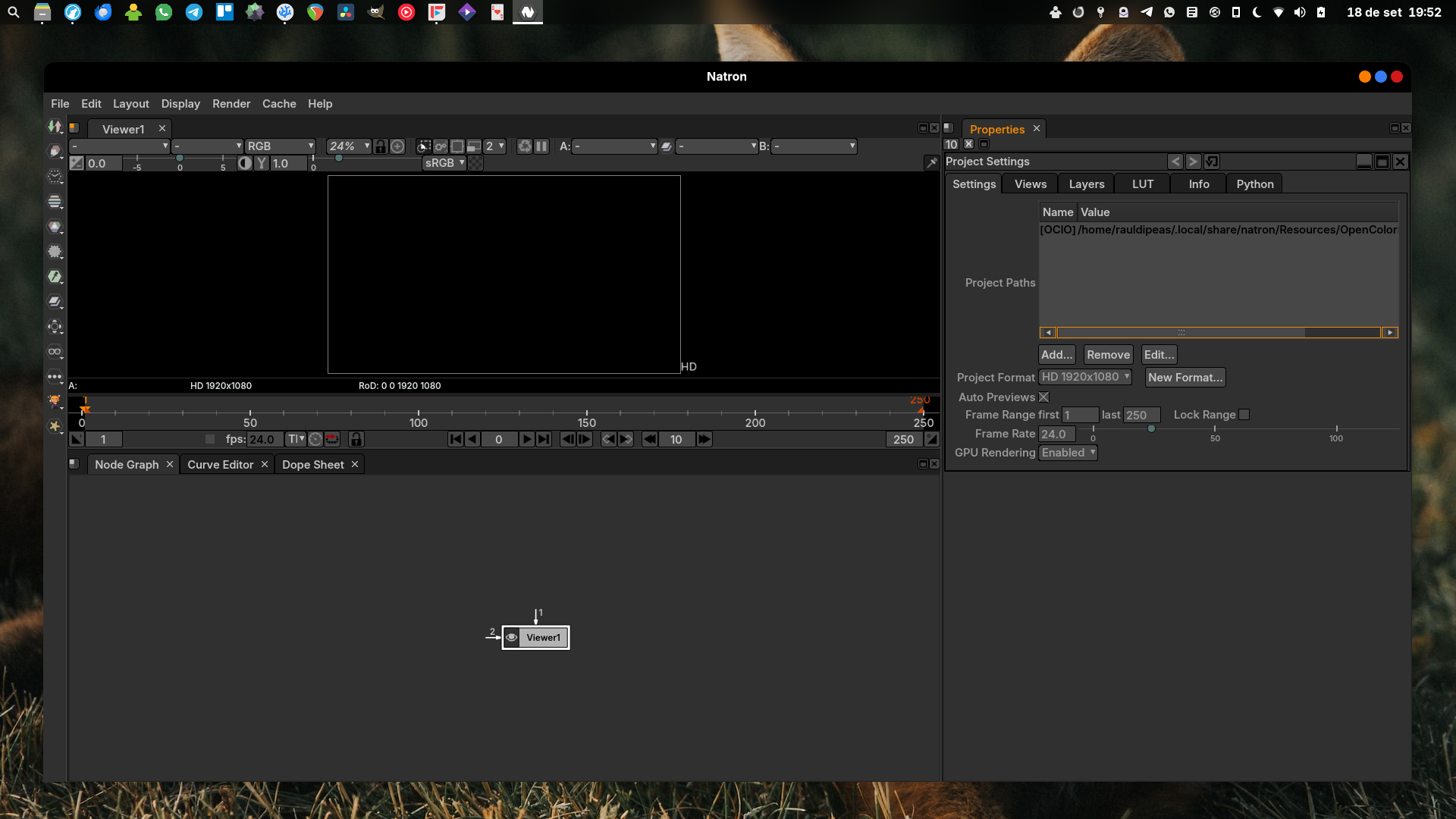Open the Project Format HD 1920x1080 dropdown
Image resolution: width=1456 pixels, height=819 pixels.
(x=1085, y=377)
